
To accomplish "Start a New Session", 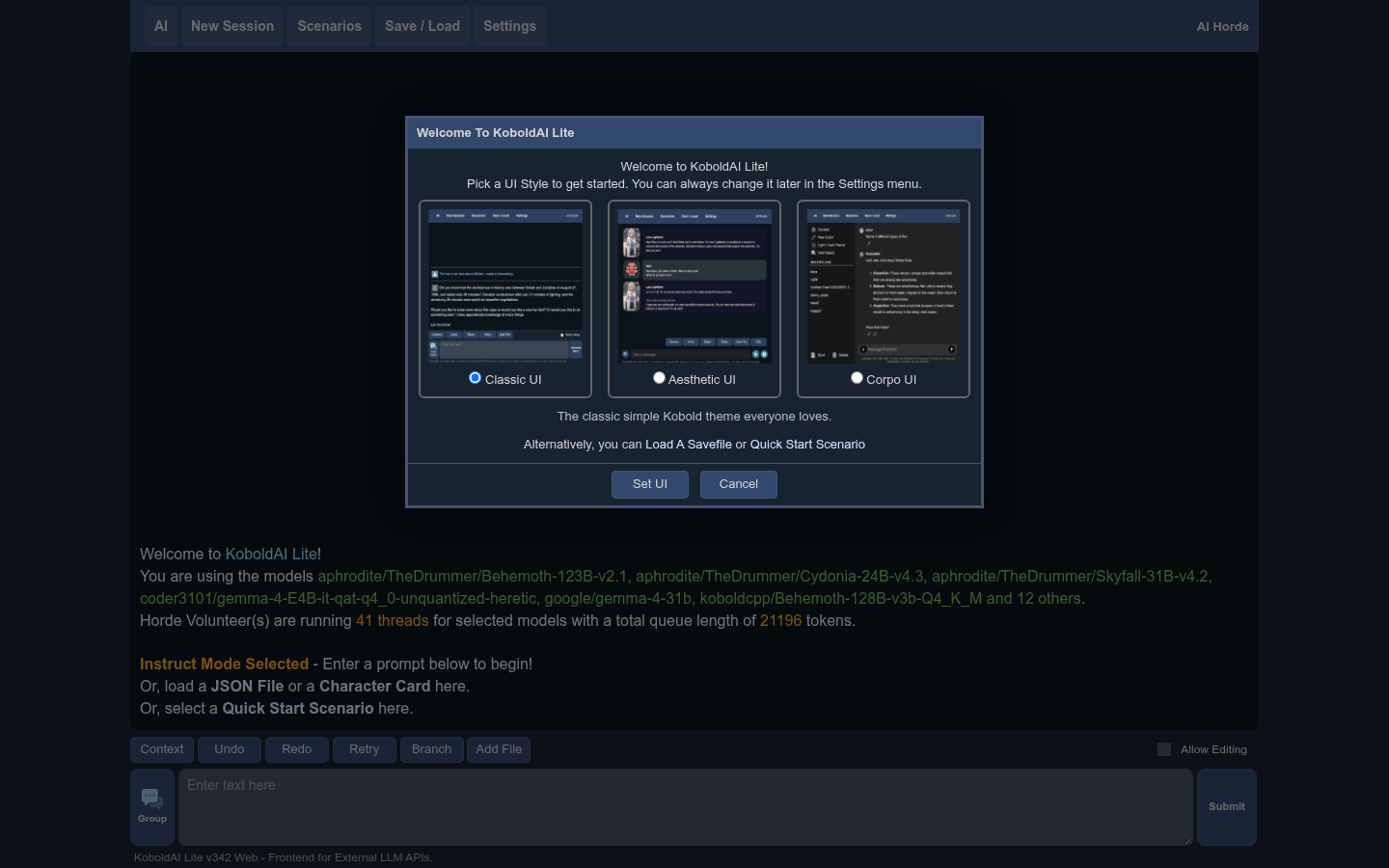I will pos(232,26).
